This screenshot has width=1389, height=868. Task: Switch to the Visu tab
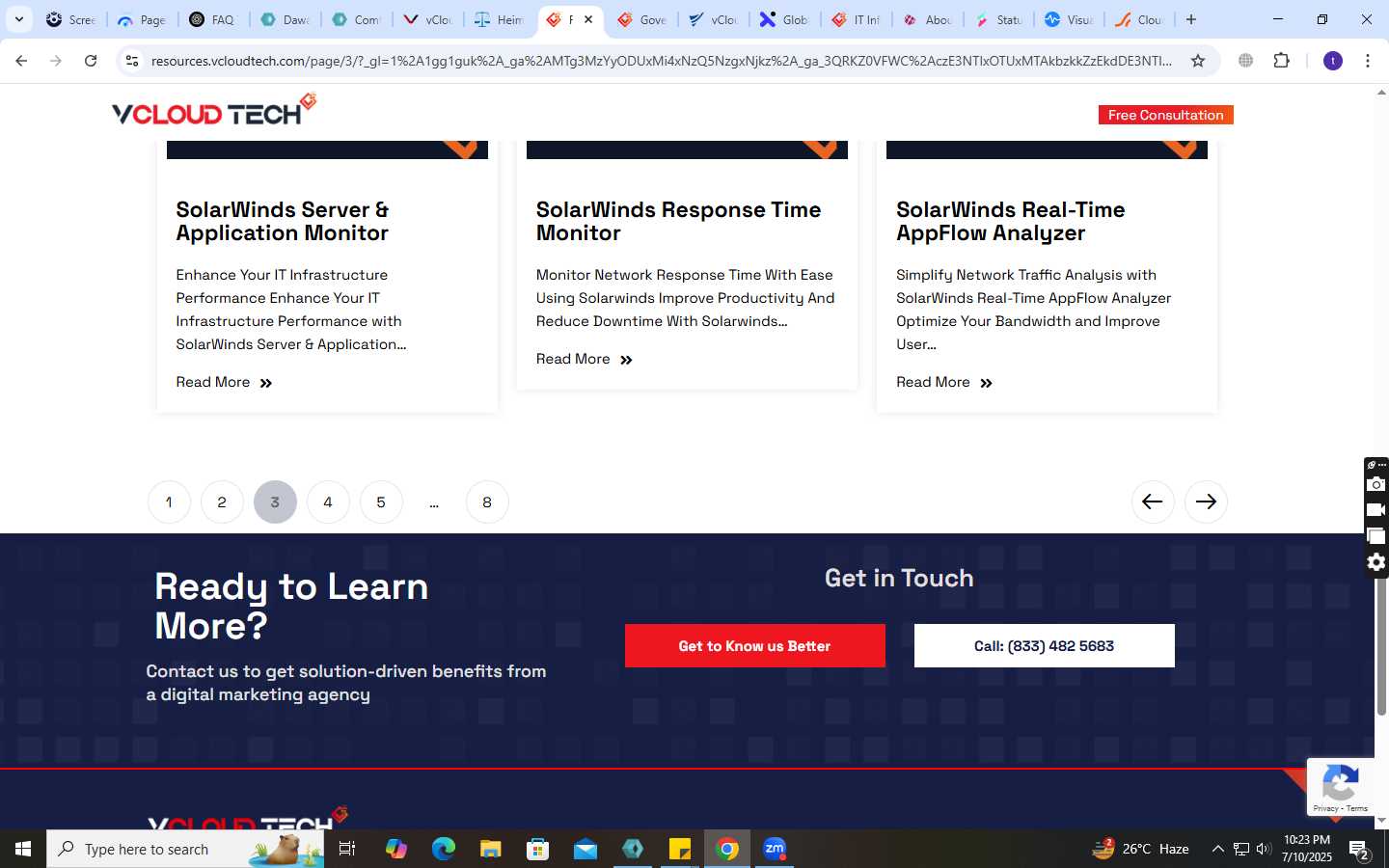(1070, 19)
